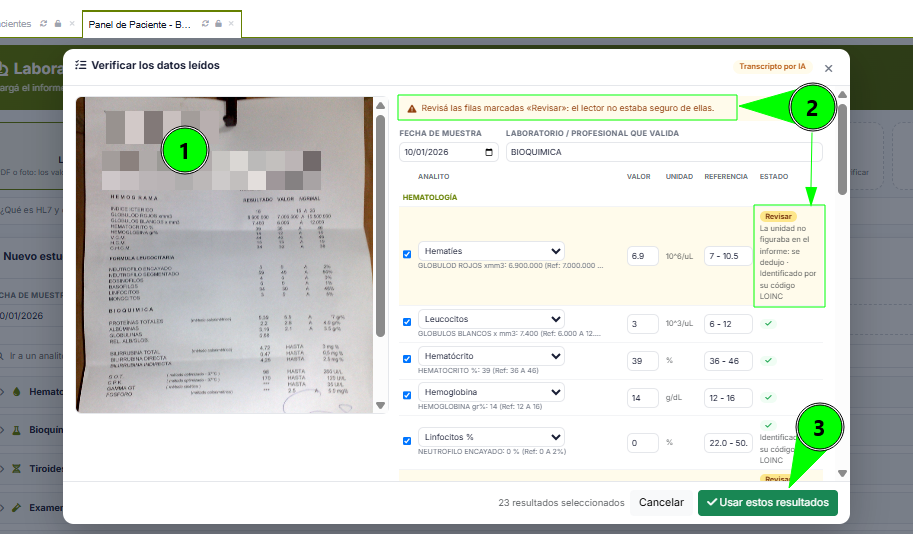Click the Cancelar button
This screenshot has width=913, height=534.
coord(661,503)
